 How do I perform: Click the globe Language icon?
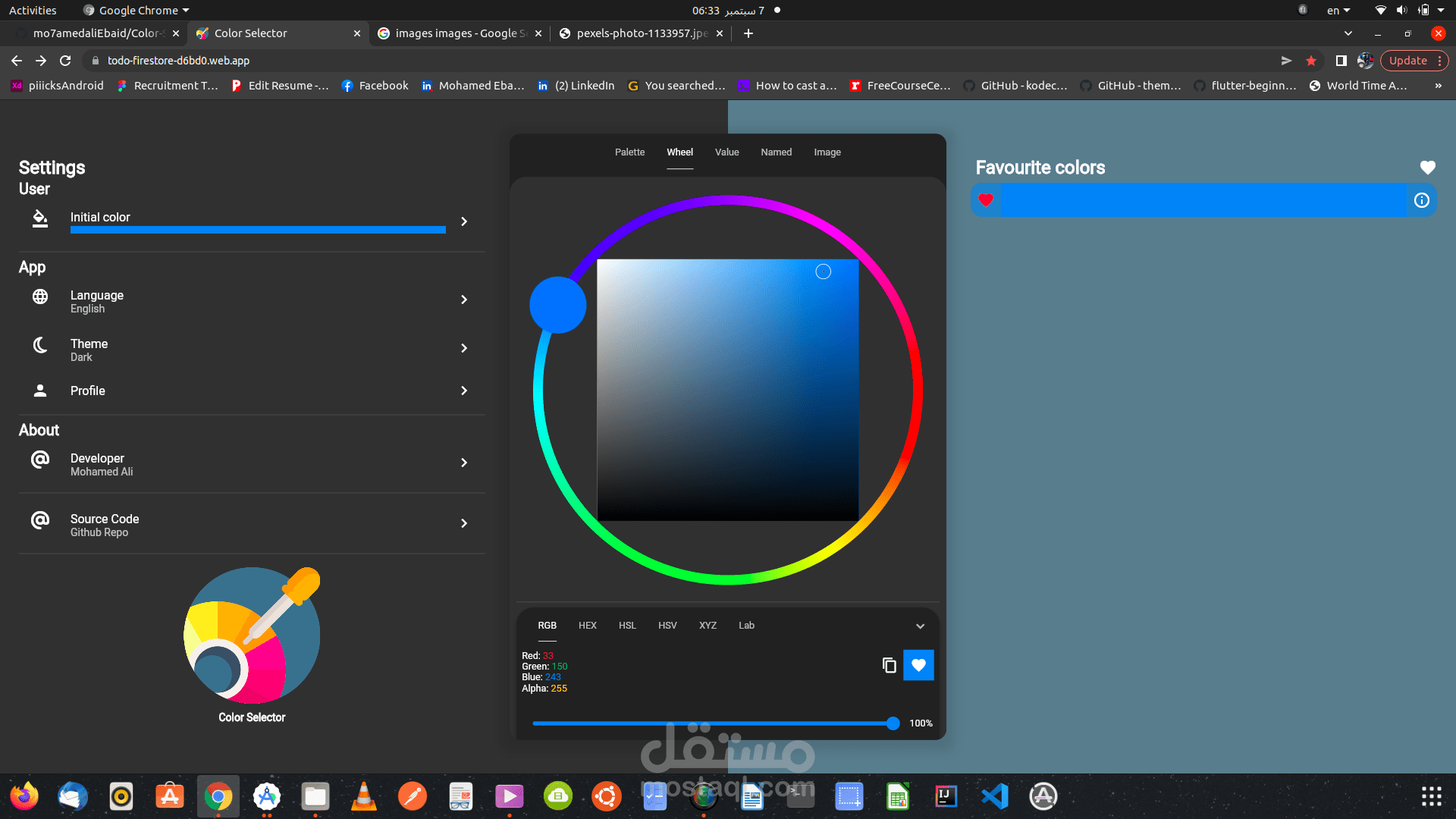click(40, 297)
